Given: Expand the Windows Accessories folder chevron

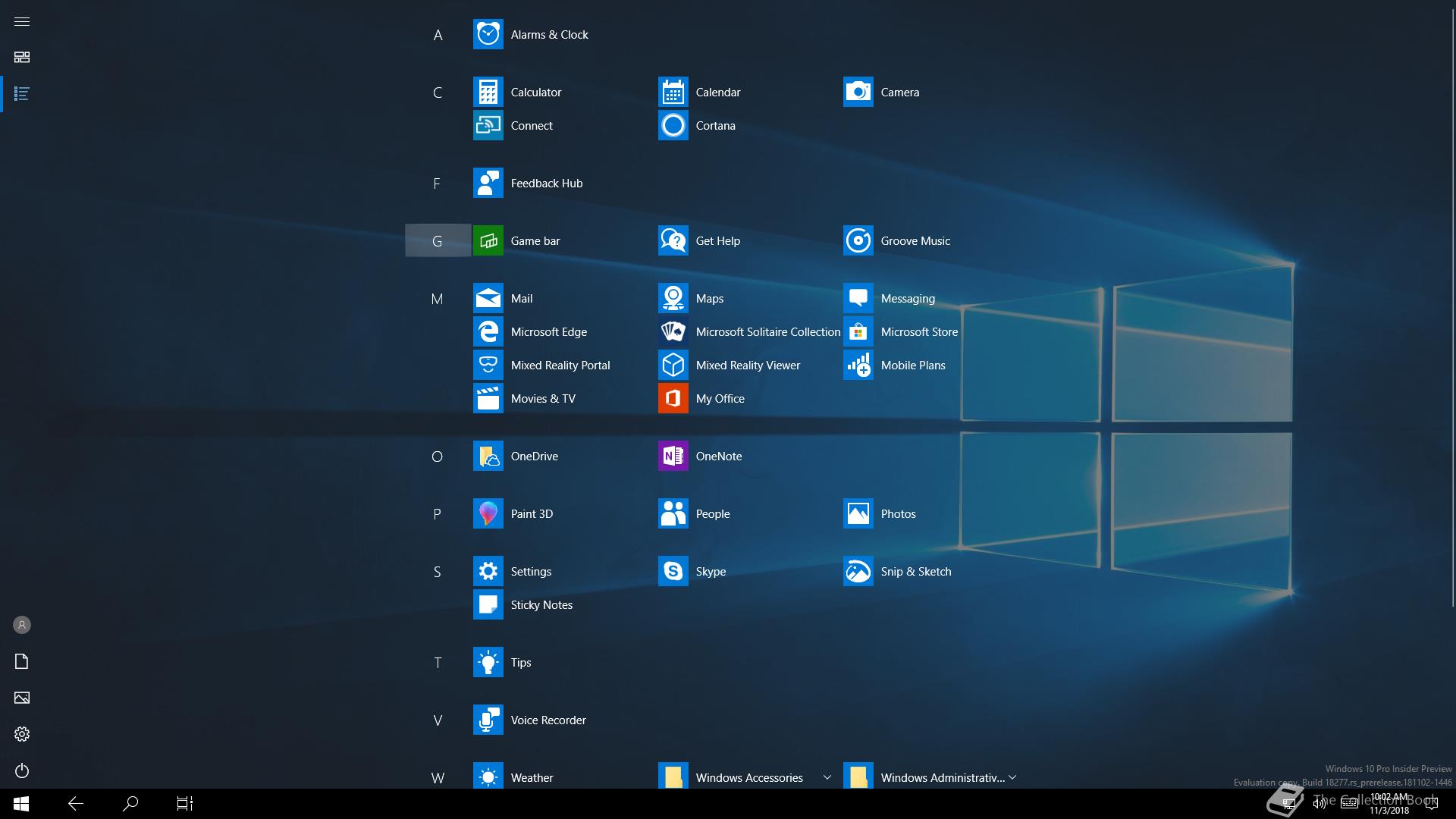Looking at the screenshot, I should pos(827,777).
